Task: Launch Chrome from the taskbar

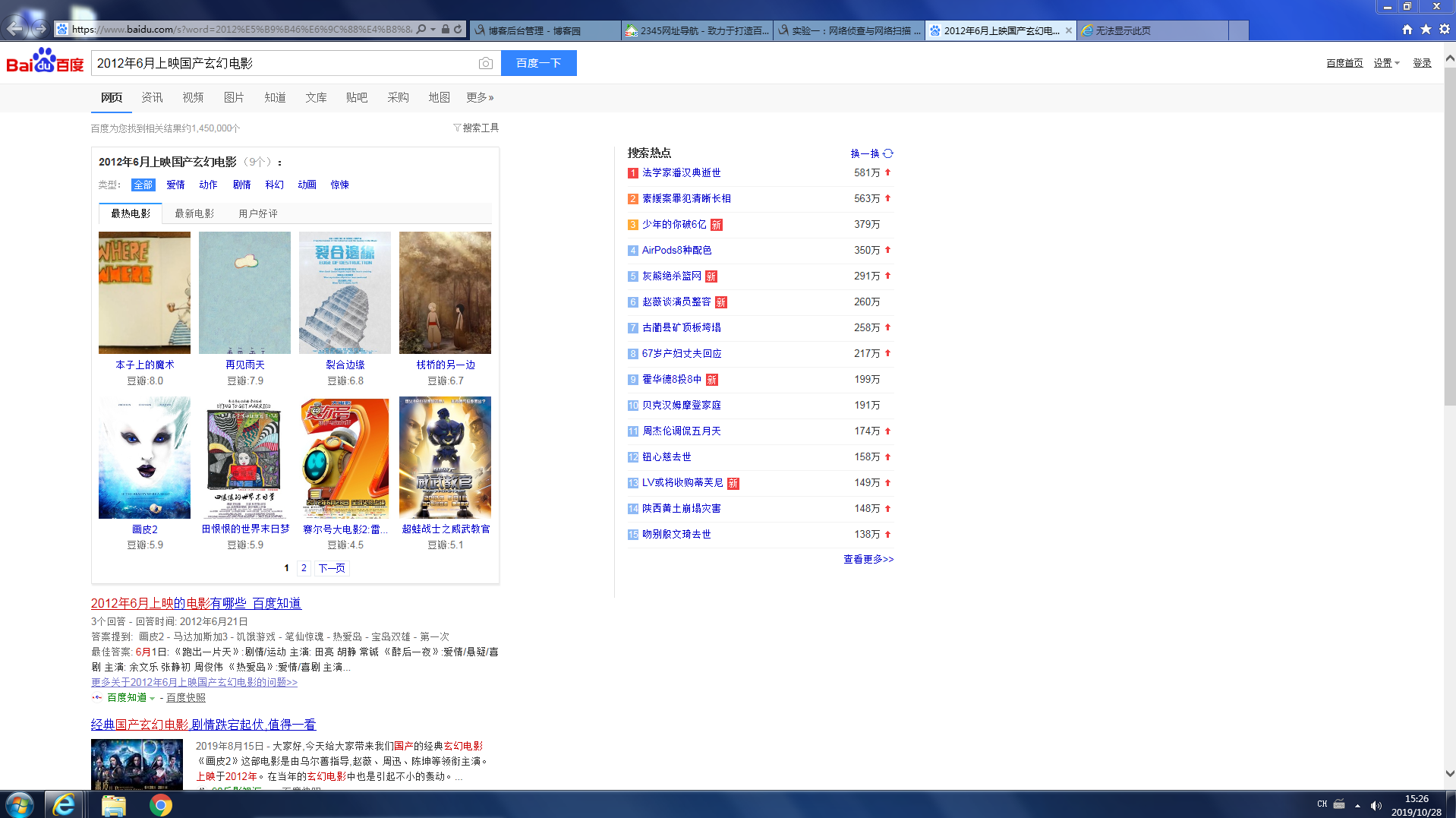Action: coord(160,805)
